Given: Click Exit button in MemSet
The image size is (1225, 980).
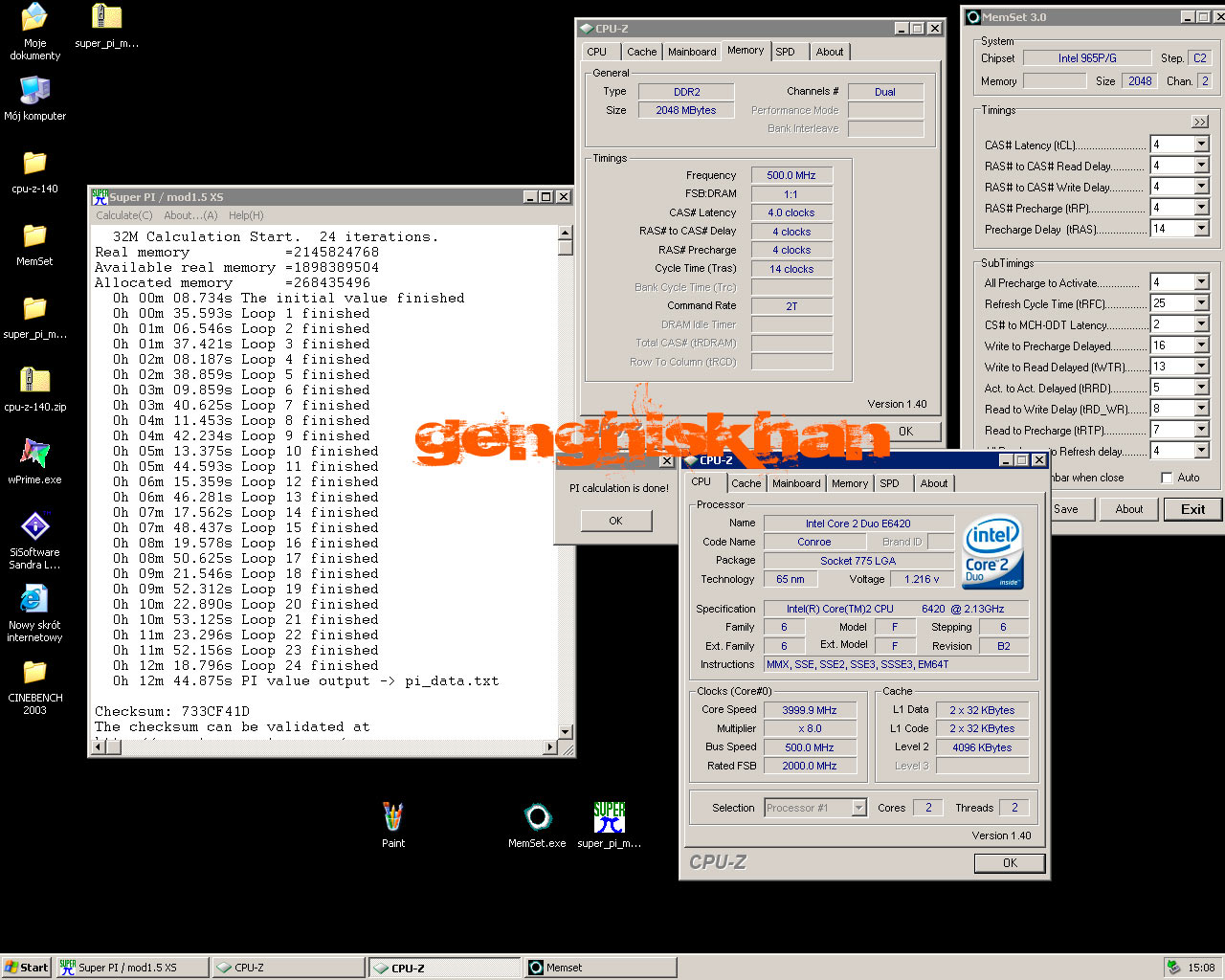Looking at the screenshot, I should pos(1192,509).
